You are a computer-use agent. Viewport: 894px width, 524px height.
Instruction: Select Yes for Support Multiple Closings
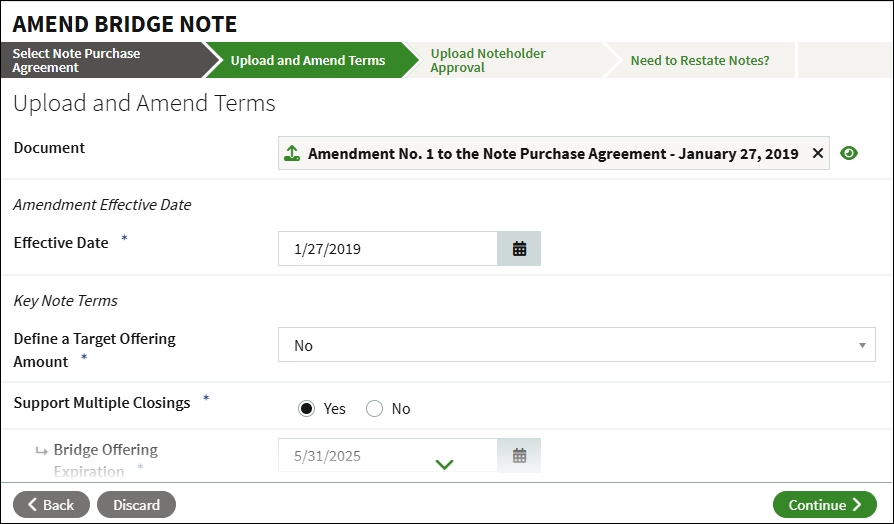click(307, 408)
